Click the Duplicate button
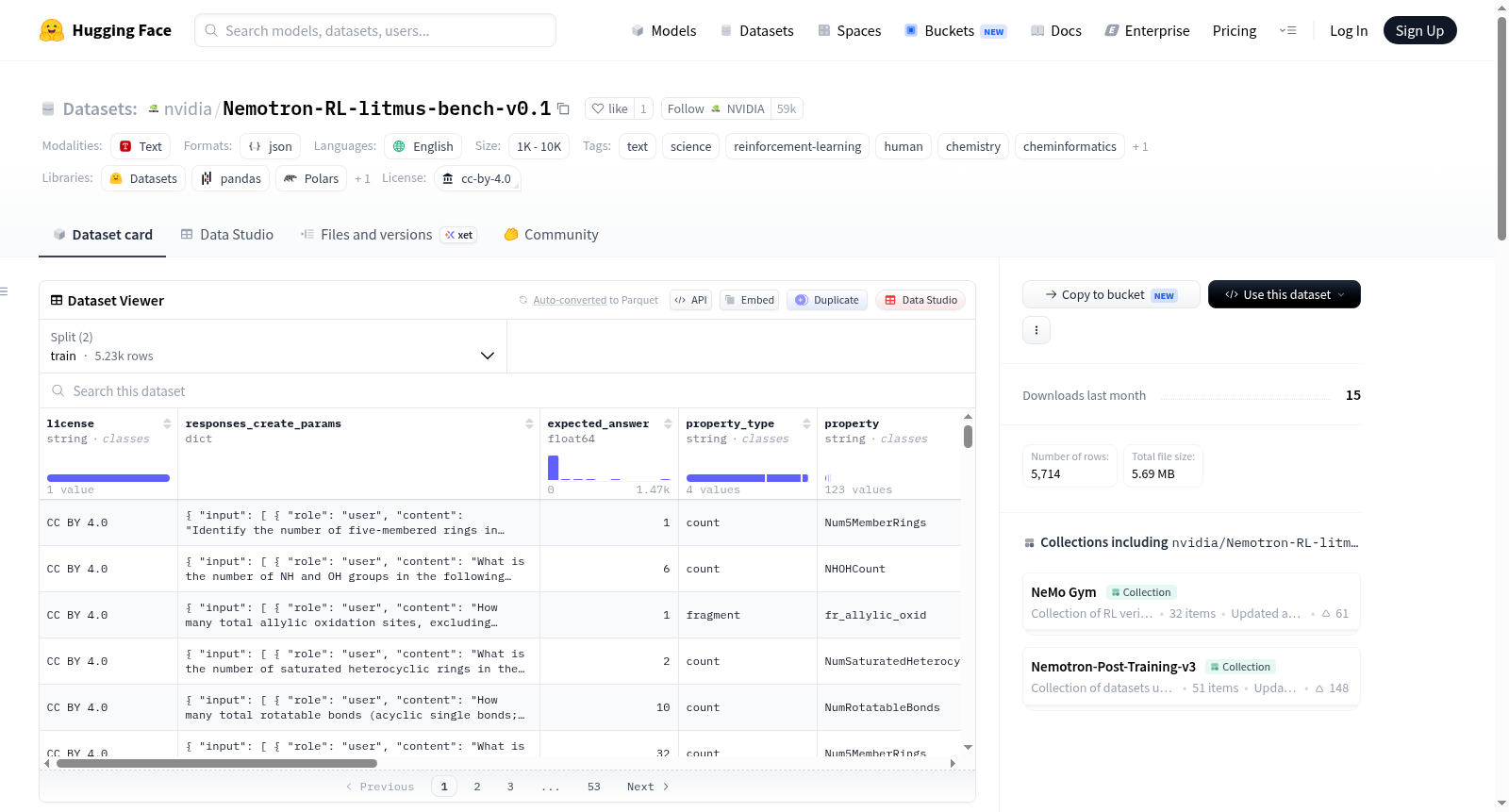Image resolution: width=1509 pixels, height=812 pixels. pyautogui.click(x=827, y=300)
